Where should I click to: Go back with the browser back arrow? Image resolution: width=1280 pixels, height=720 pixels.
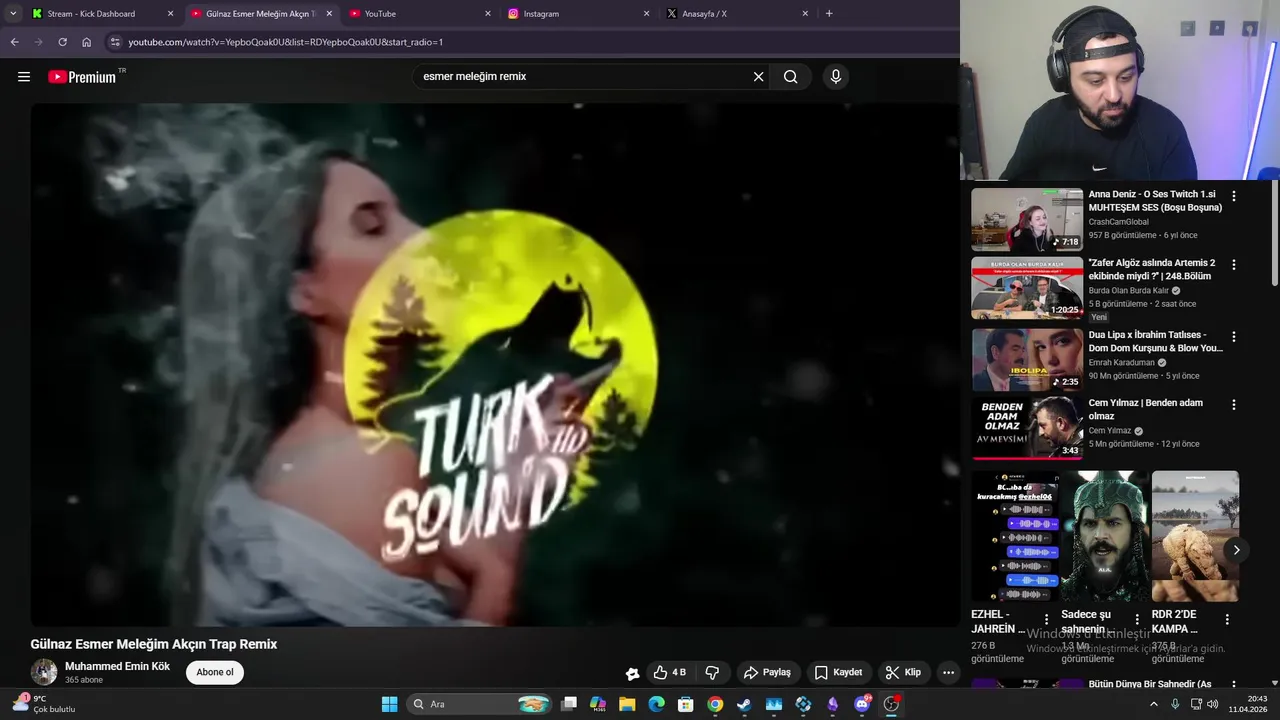(14, 42)
